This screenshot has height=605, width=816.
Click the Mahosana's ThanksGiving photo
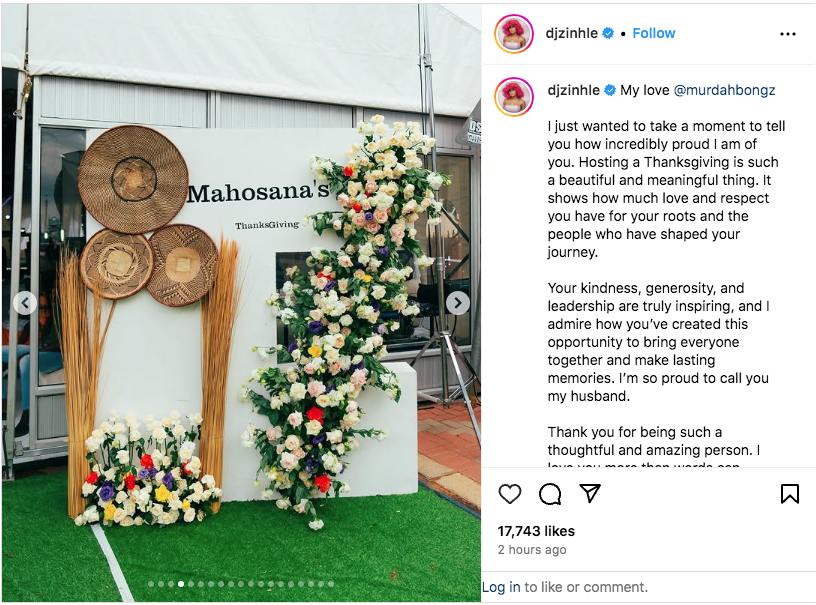coord(241,303)
